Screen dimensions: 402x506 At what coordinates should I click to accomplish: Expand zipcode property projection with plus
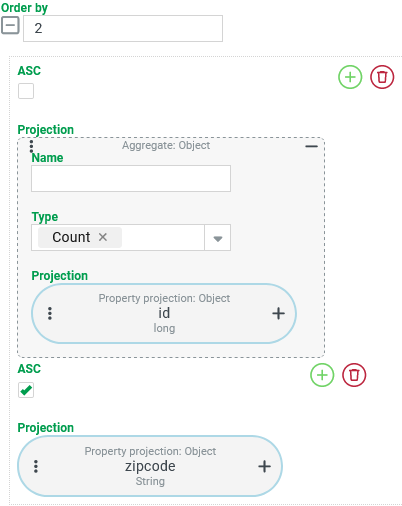click(x=264, y=466)
